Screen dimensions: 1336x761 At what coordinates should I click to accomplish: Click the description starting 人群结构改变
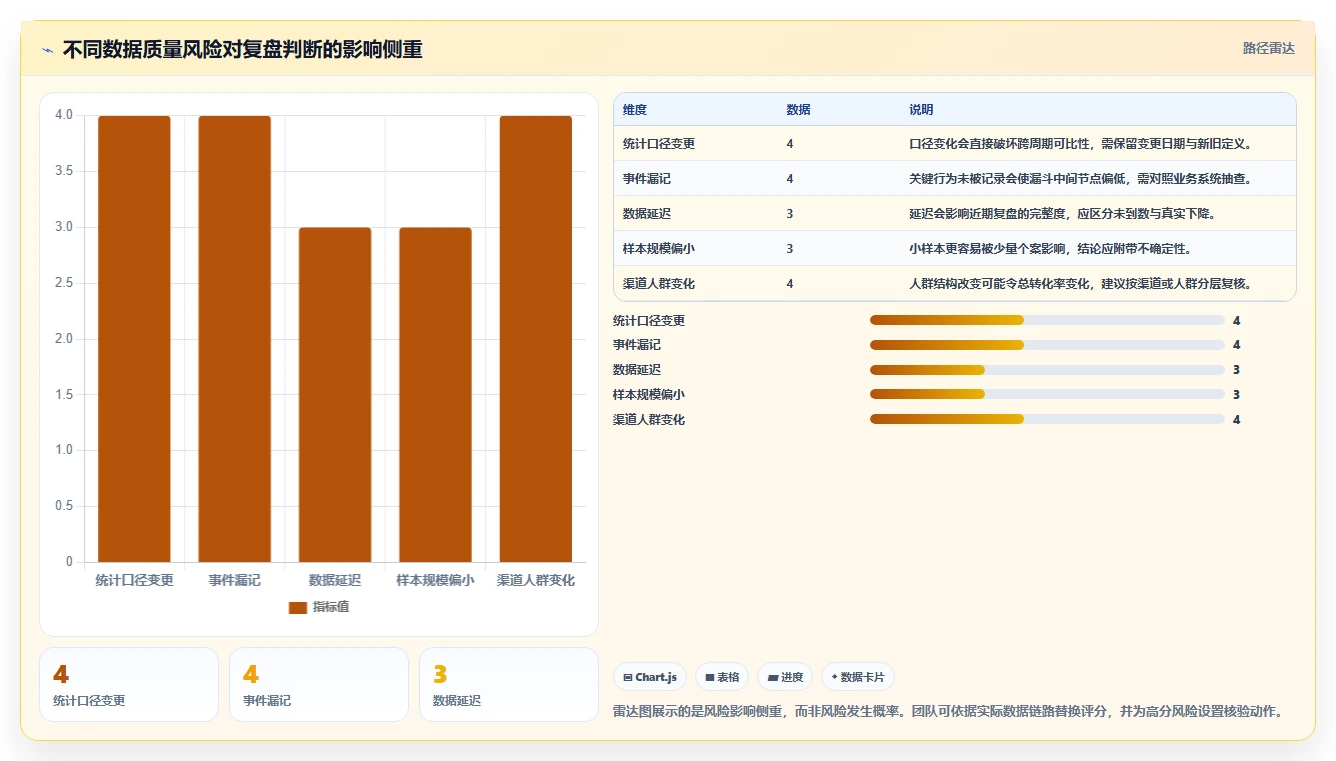click(1081, 284)
